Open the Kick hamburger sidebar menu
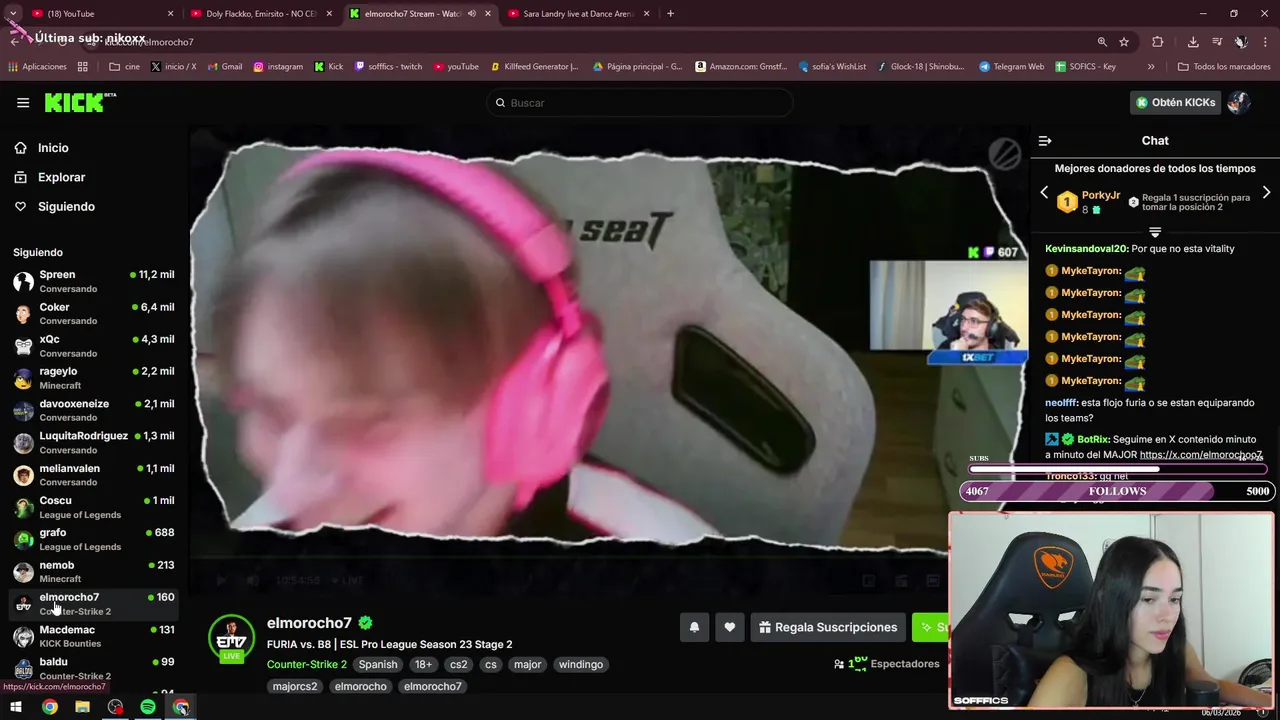This screenshot has height=720, width=1280. (x=23, y=102)
